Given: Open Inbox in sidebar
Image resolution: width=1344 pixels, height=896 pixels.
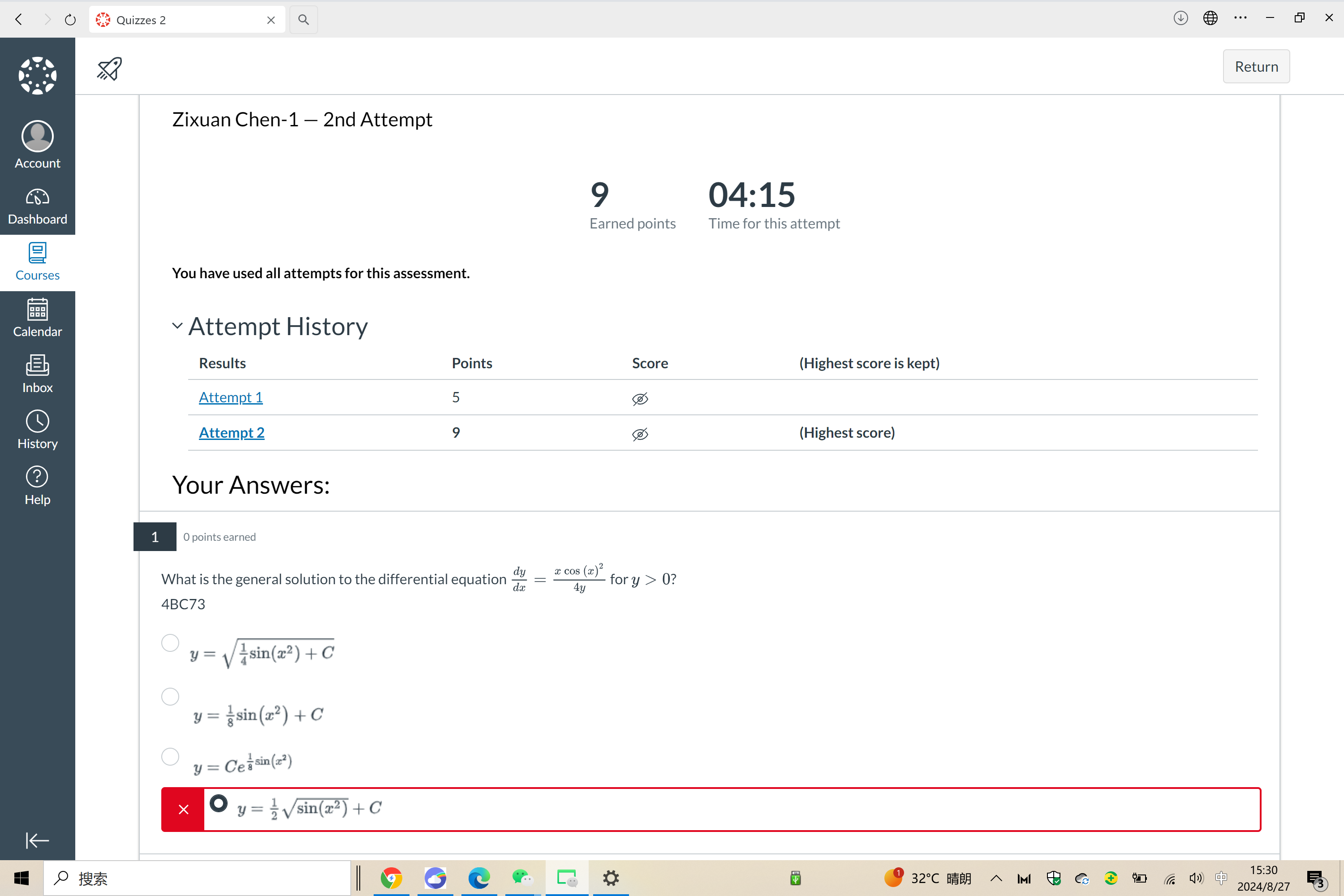Looking at the screenshot, I should 37,375.
